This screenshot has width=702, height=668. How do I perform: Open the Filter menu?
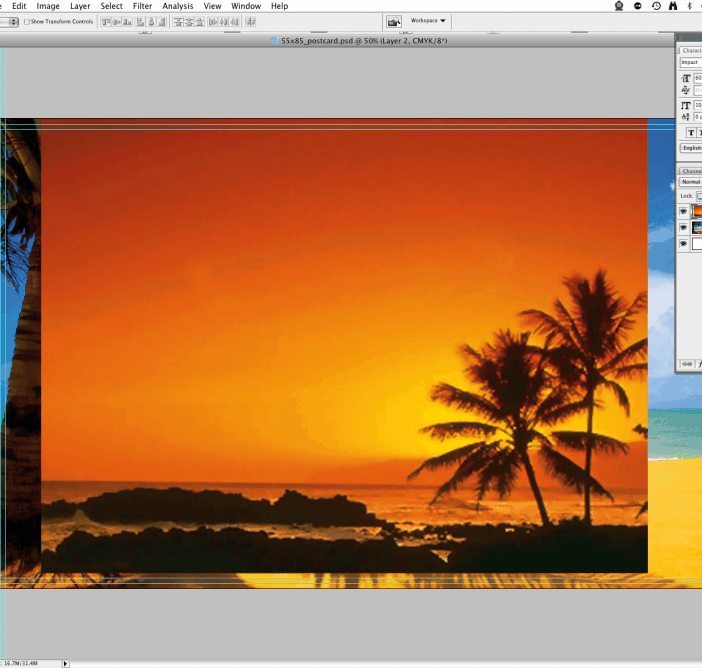tap(142, 6)
